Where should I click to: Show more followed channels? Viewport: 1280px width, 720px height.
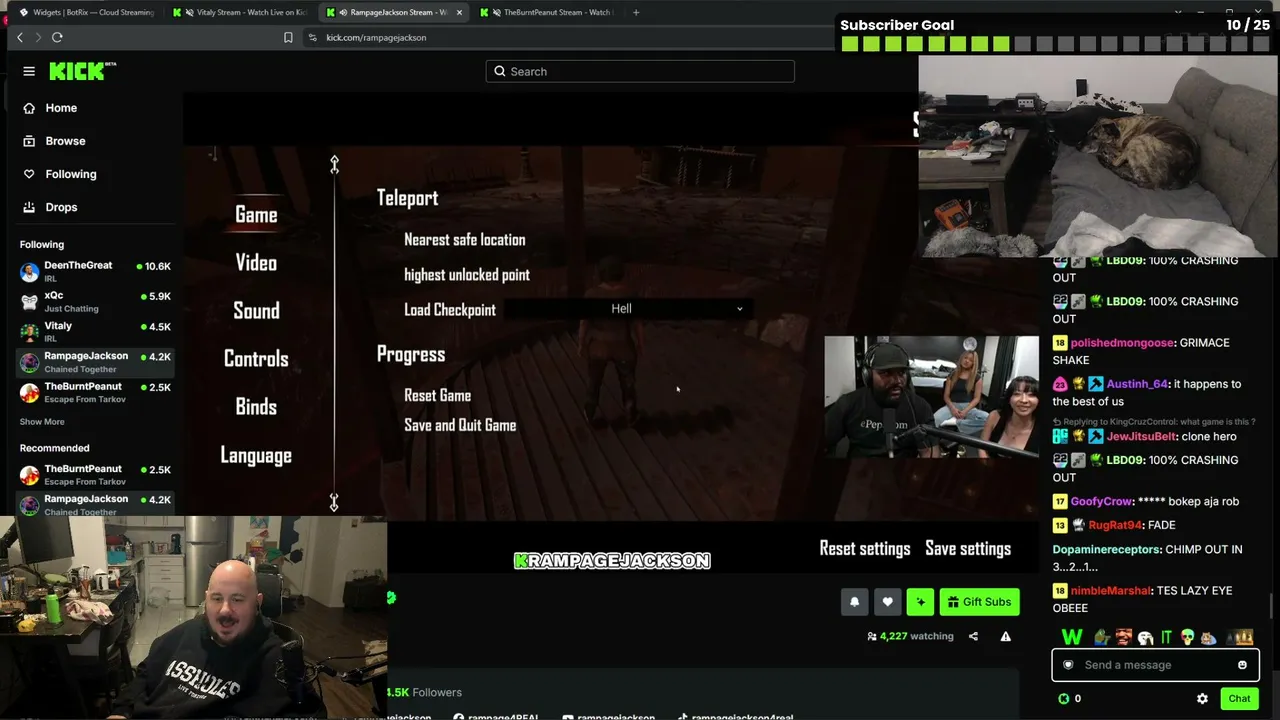click(x=42, y=422)
